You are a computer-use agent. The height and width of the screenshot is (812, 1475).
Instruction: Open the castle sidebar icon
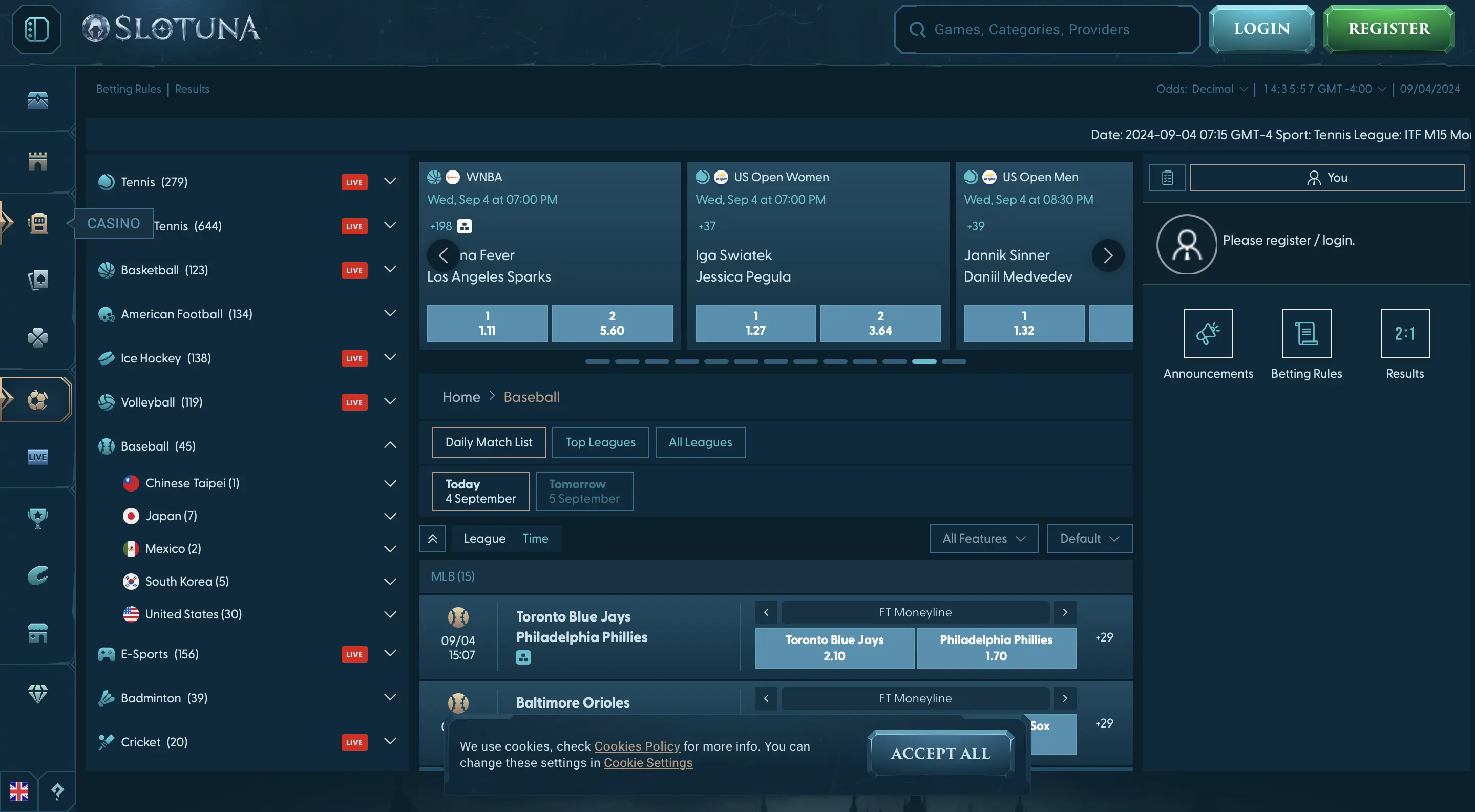(38, 161)
